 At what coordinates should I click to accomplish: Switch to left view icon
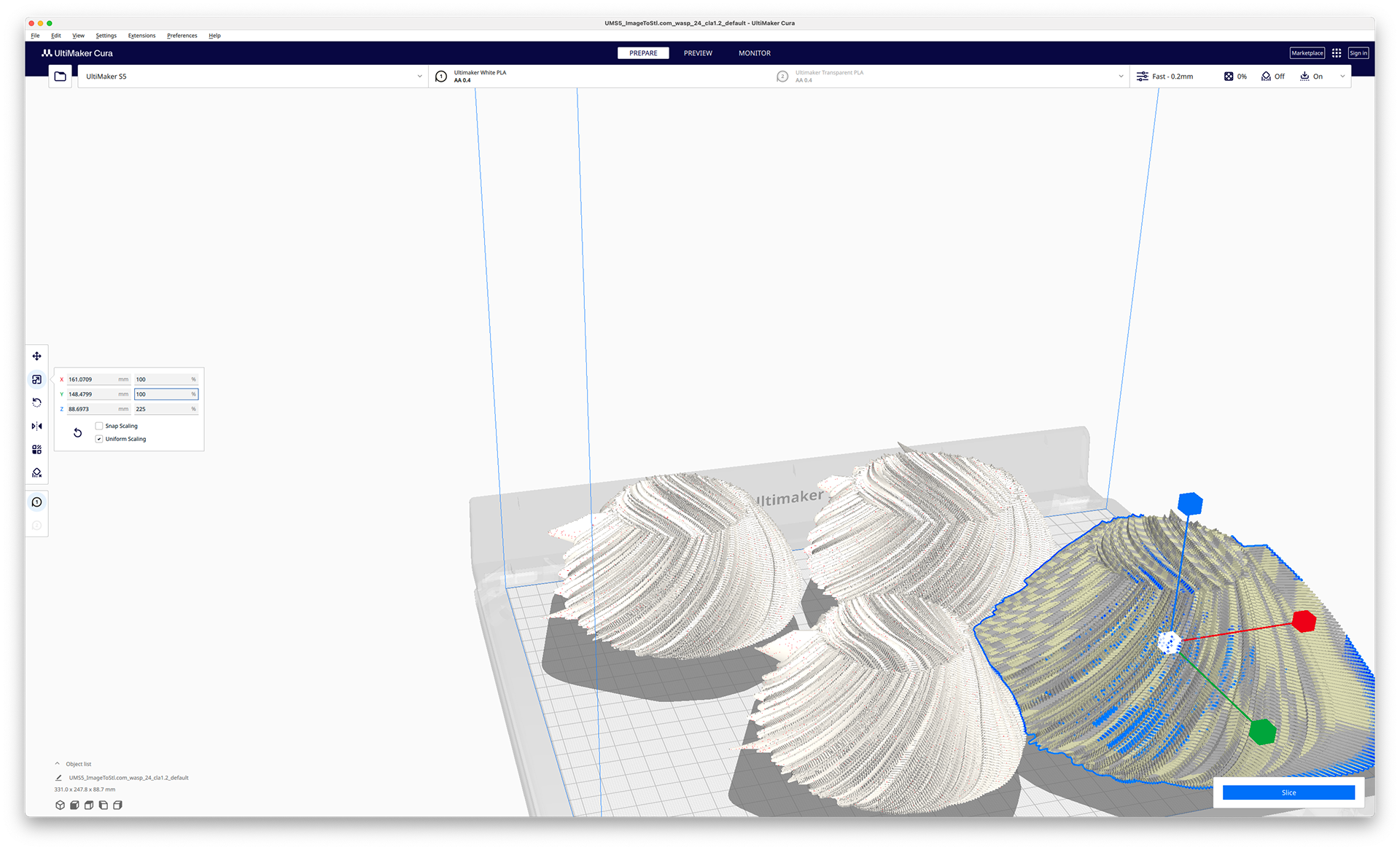tap(104, 806)
